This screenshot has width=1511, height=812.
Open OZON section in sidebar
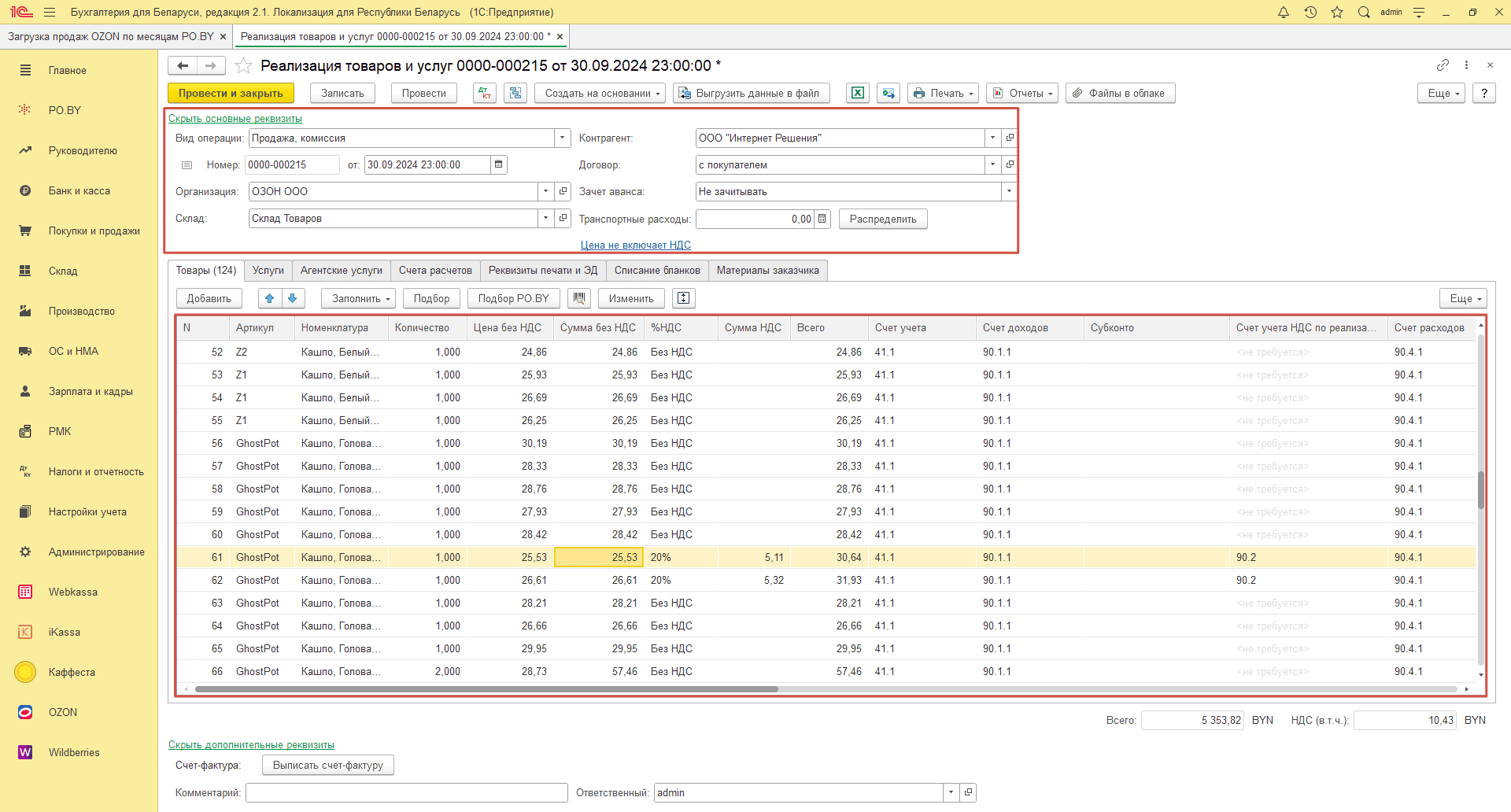(63, 712)
